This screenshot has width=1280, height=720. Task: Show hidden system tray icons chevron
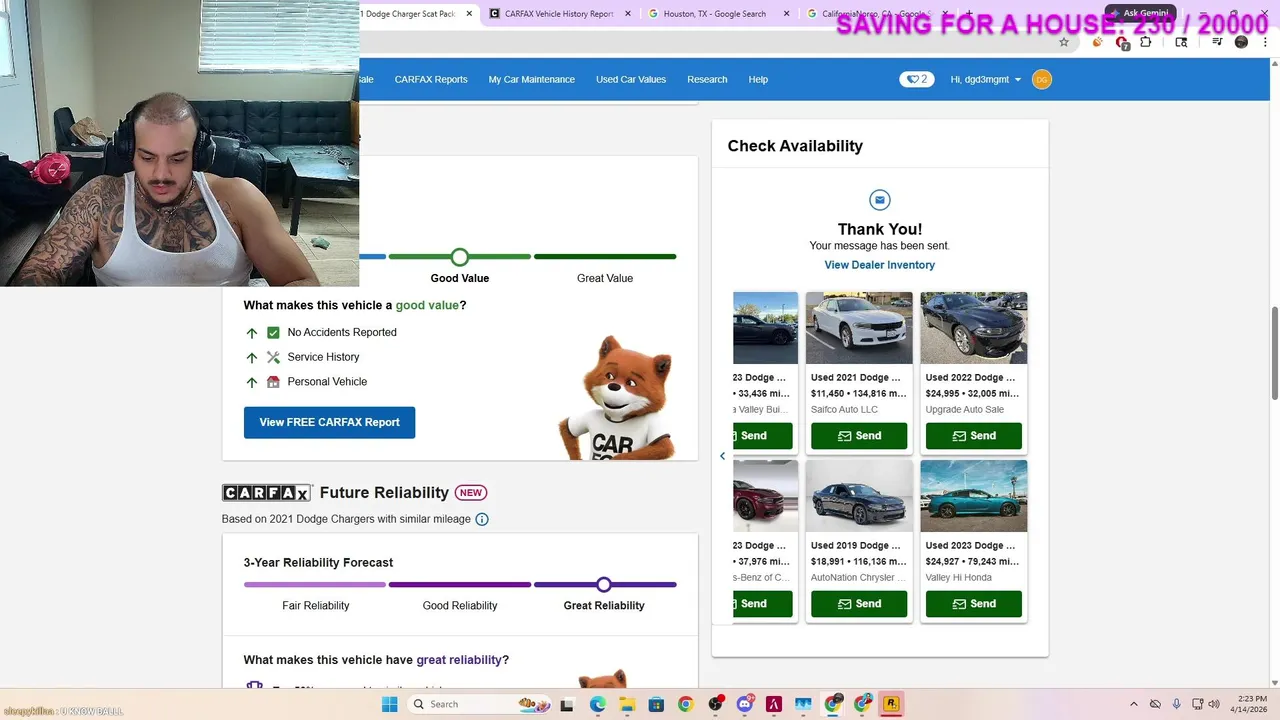point(1133,704)
